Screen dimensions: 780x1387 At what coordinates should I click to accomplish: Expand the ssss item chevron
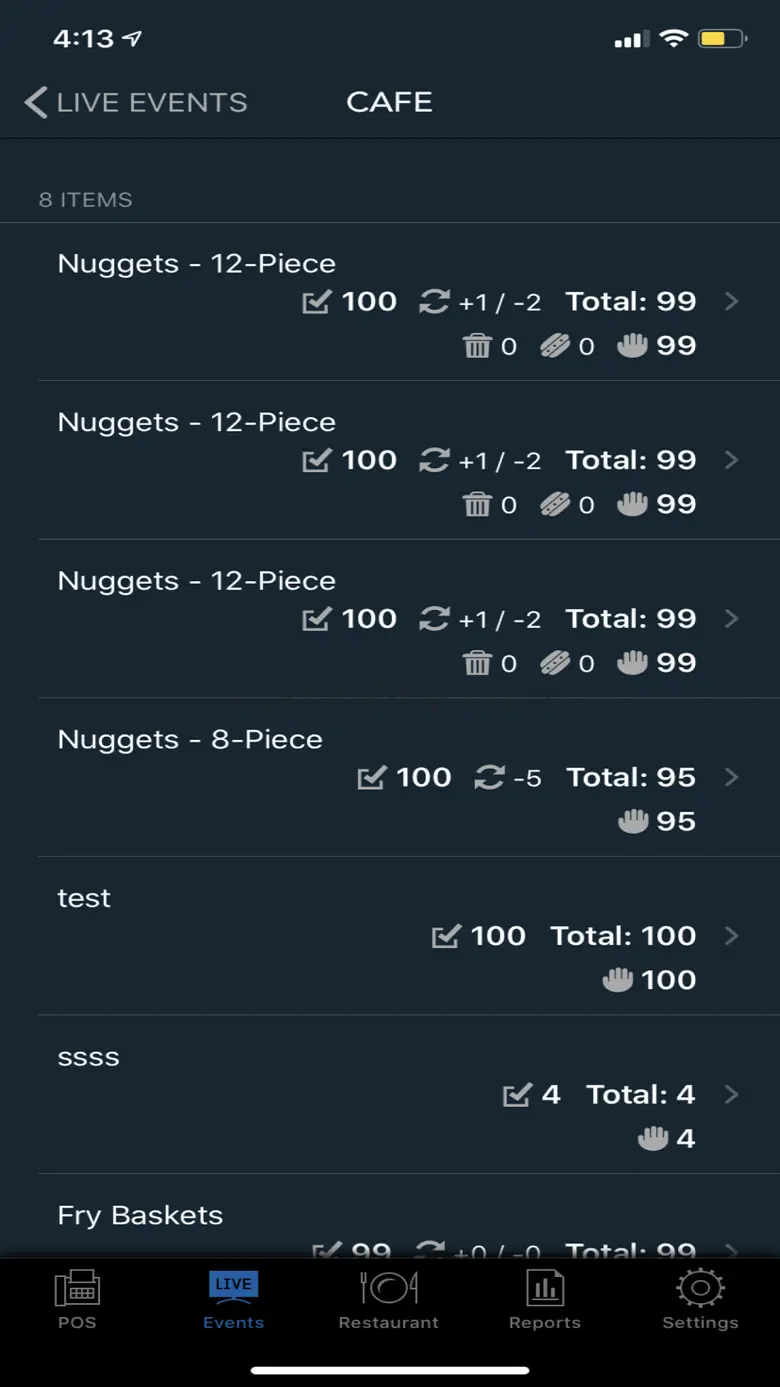tap(732, 1095)
